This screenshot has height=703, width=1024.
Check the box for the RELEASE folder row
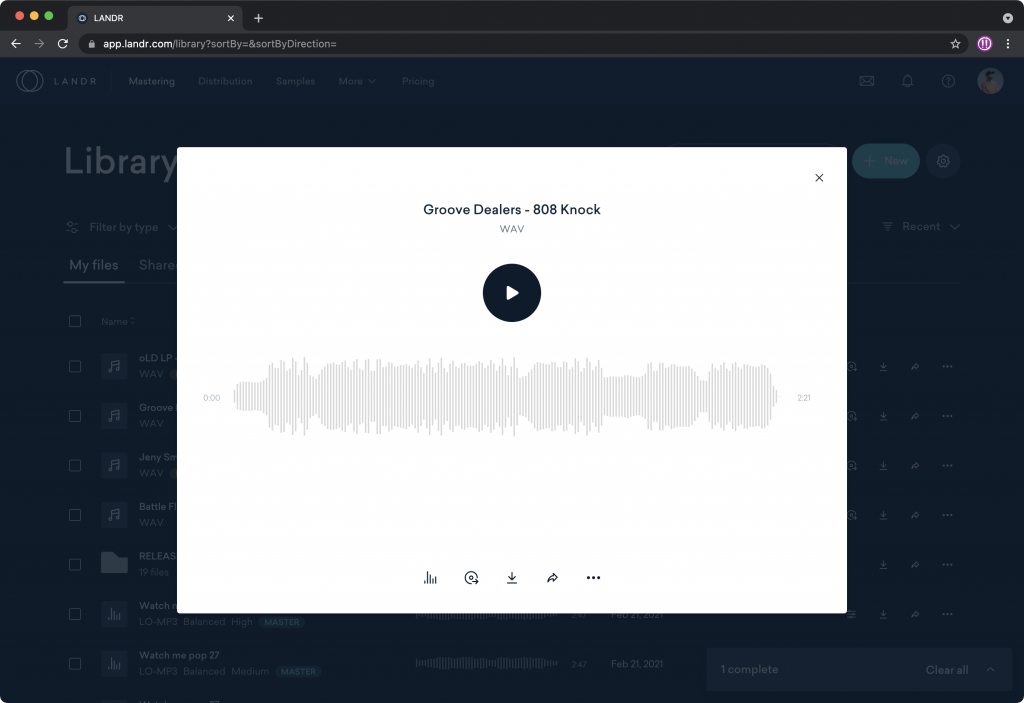(75, 564)
